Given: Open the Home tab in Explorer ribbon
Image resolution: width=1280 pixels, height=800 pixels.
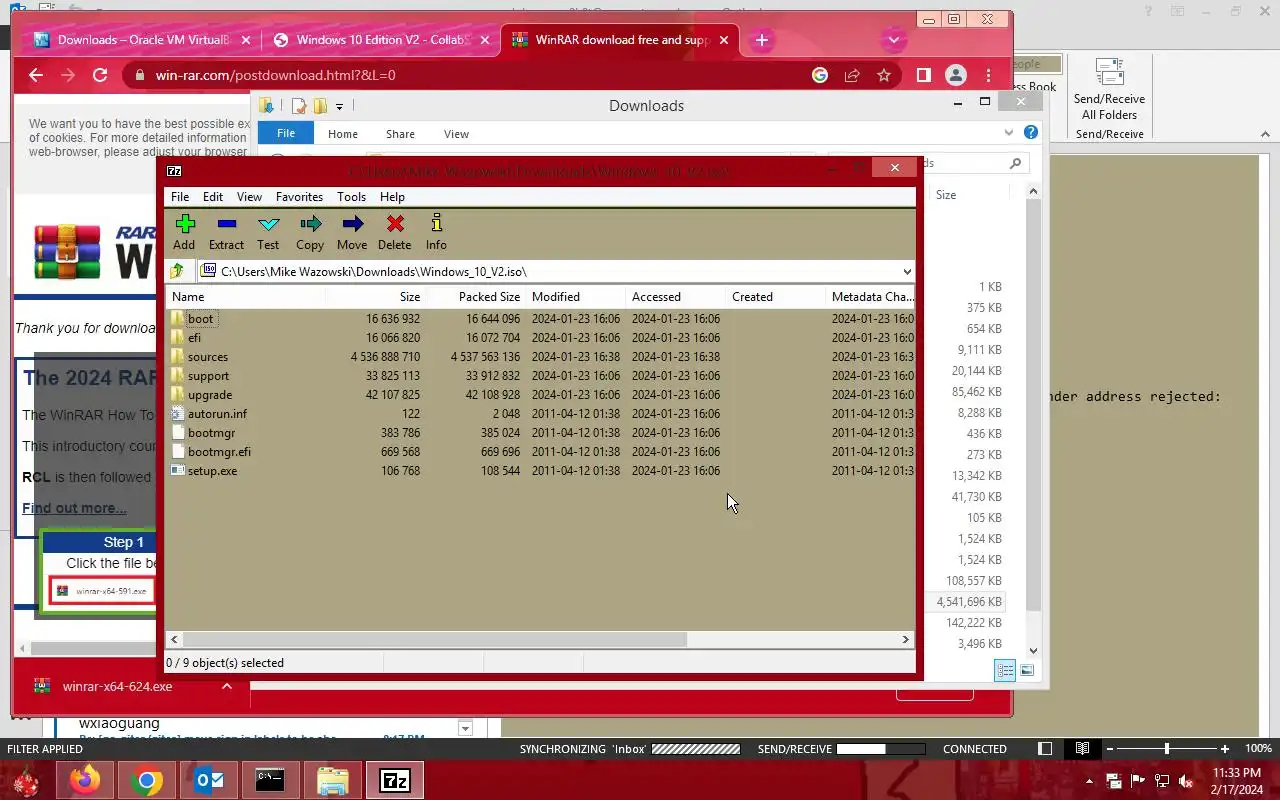Looking at the screenshot, I should tap(342, 133).
